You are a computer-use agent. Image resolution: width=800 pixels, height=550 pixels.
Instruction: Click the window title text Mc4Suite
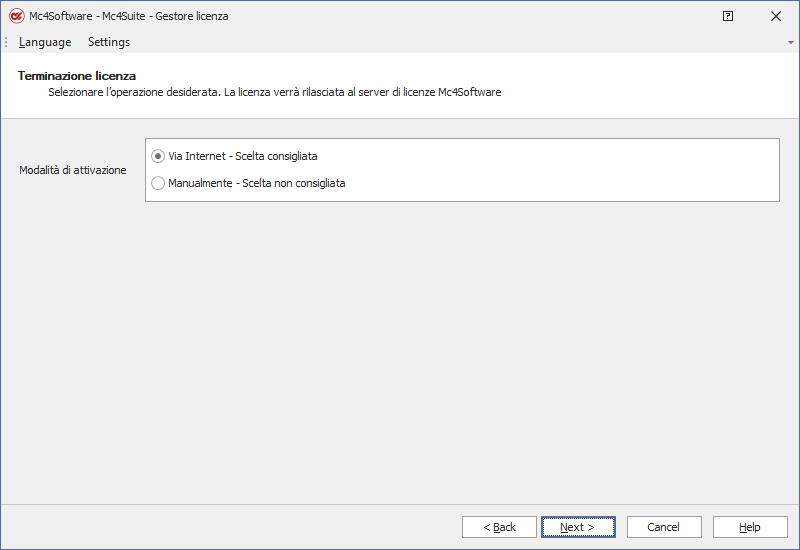(124, 16)
